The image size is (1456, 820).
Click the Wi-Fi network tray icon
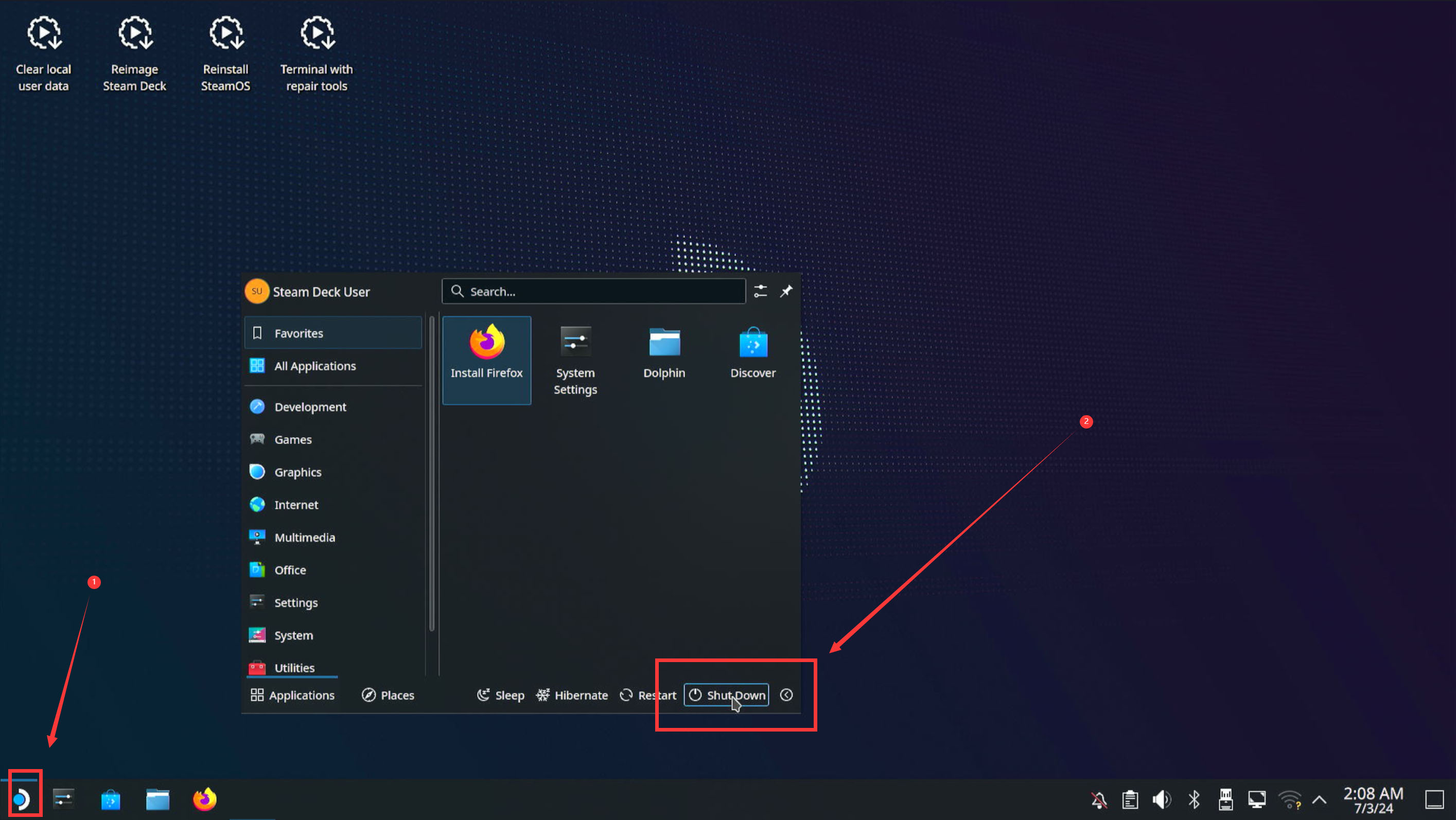pos(1289,799)
